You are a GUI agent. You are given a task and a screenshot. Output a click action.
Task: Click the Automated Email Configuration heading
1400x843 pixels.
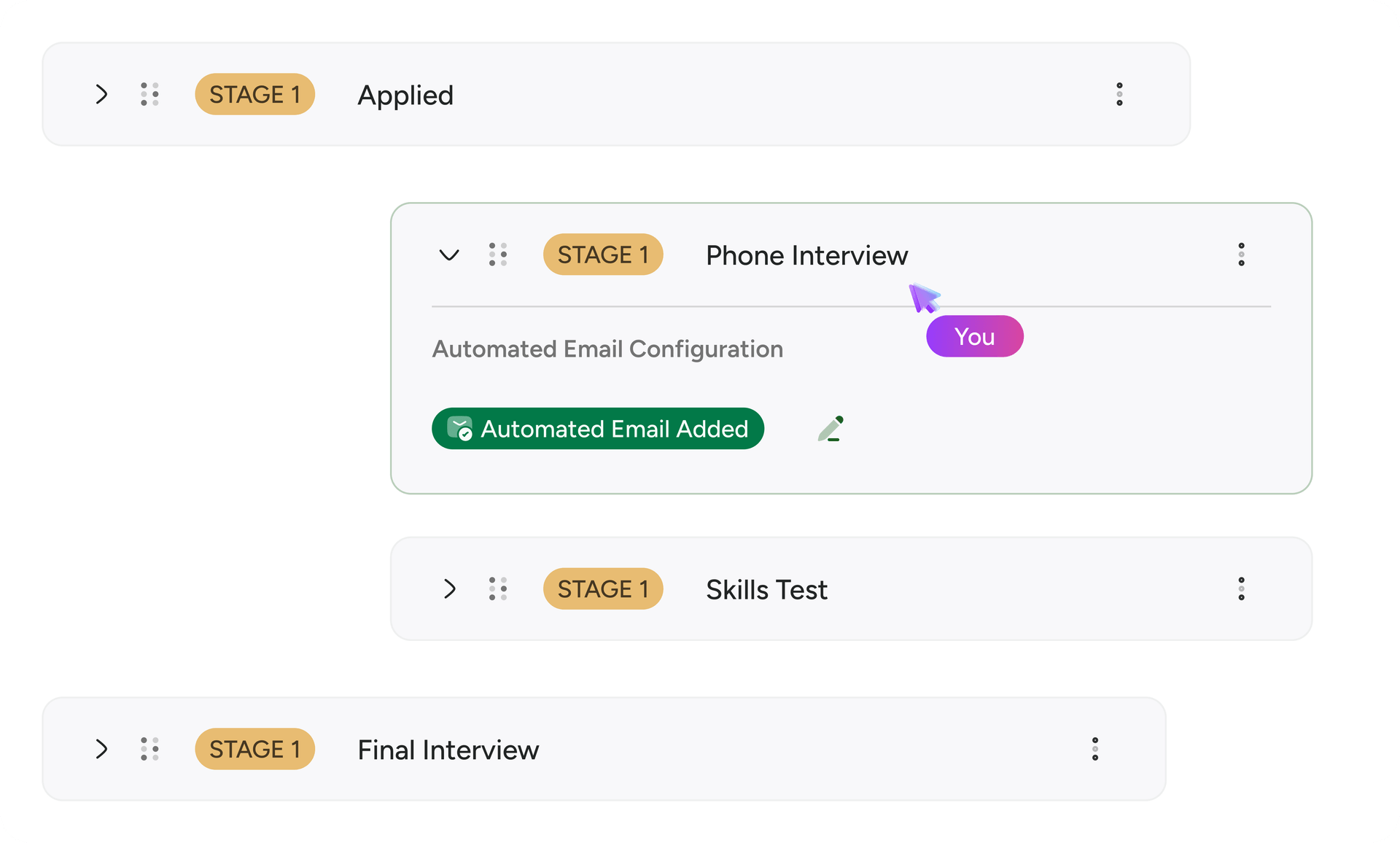point(607,349)
